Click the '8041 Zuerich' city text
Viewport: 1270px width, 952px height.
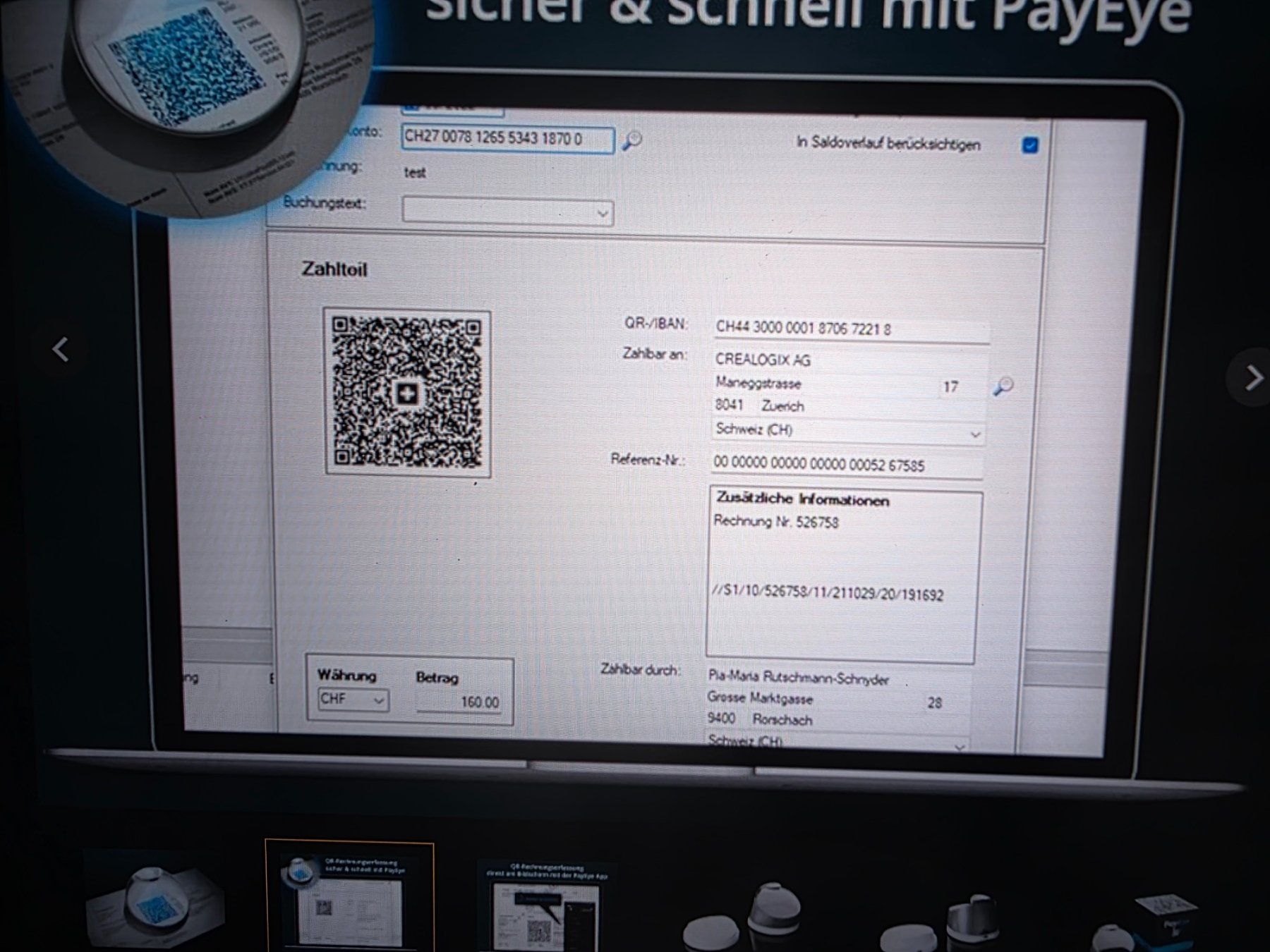tap(760, 405)
